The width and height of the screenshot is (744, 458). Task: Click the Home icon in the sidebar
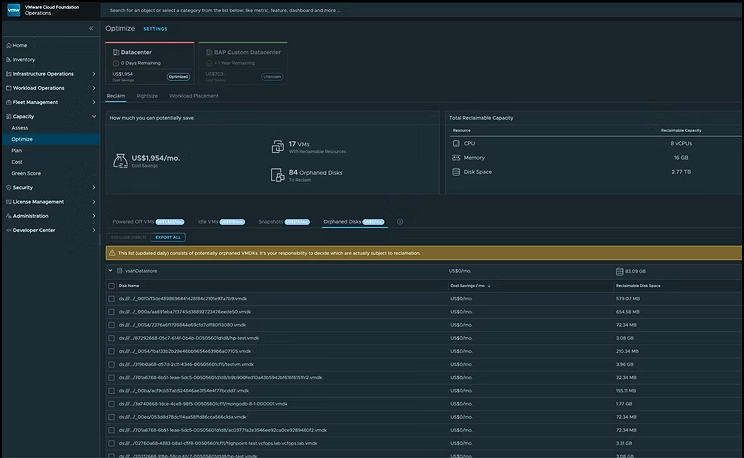click(x=7, y=45)
